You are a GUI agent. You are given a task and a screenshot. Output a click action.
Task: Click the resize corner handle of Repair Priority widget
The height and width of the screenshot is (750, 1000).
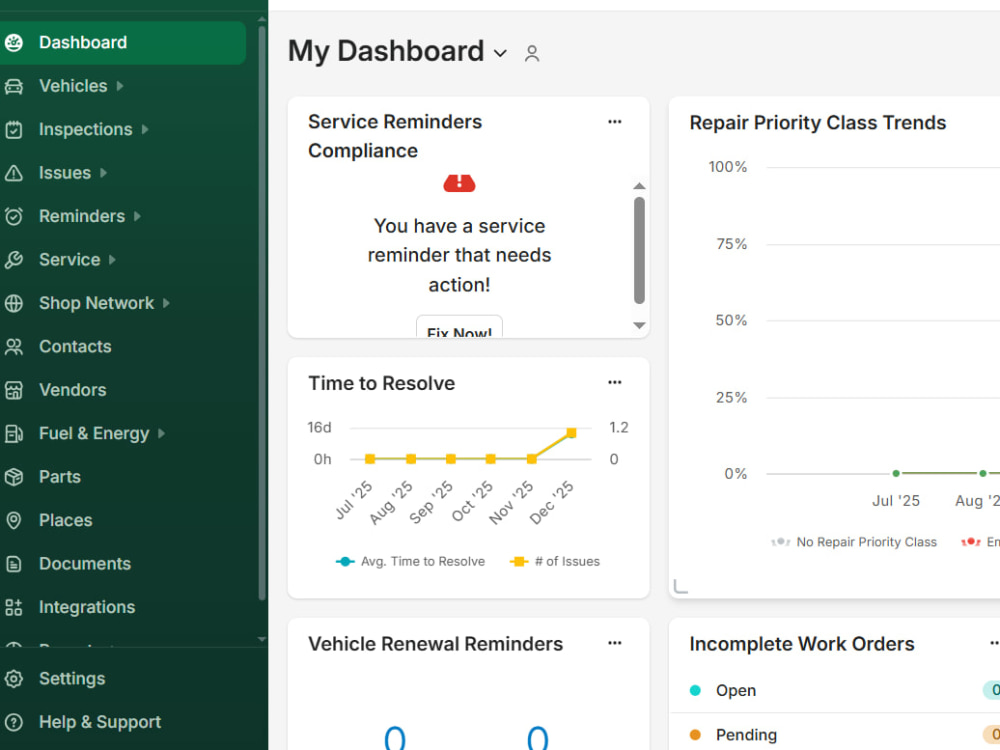[680, 586]
